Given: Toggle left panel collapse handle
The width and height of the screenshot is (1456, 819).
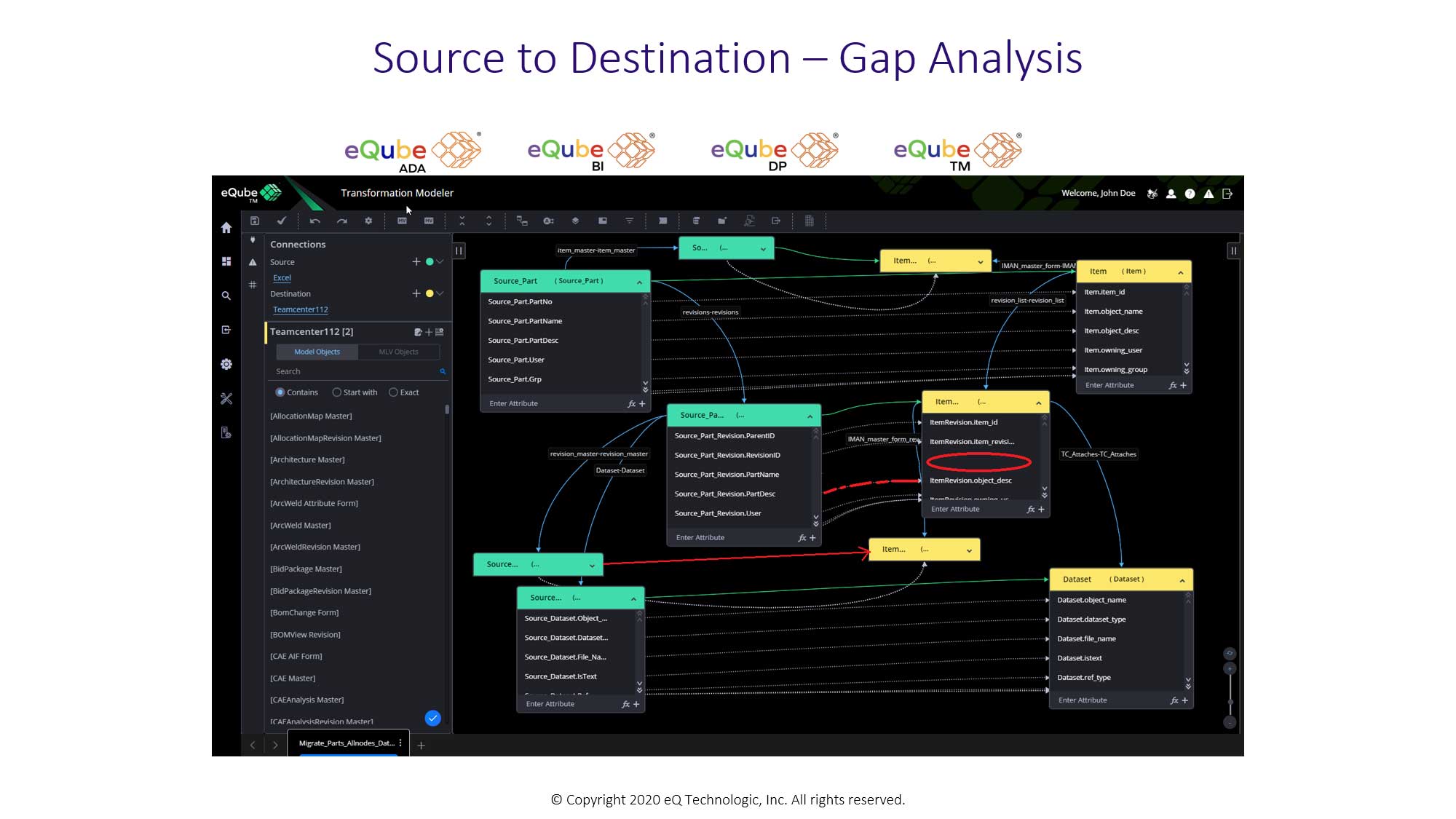Looking at the screenshot, I should 459,250.
